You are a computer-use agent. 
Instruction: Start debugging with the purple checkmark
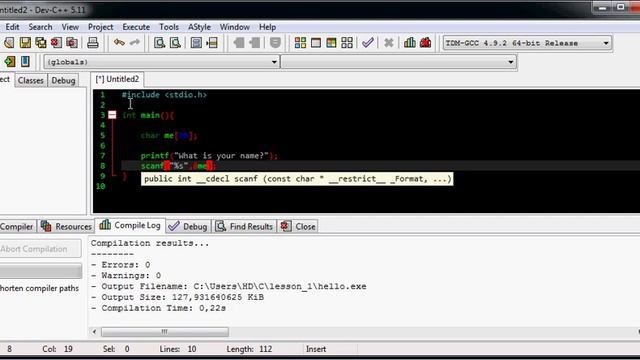(x=368, y=42)
